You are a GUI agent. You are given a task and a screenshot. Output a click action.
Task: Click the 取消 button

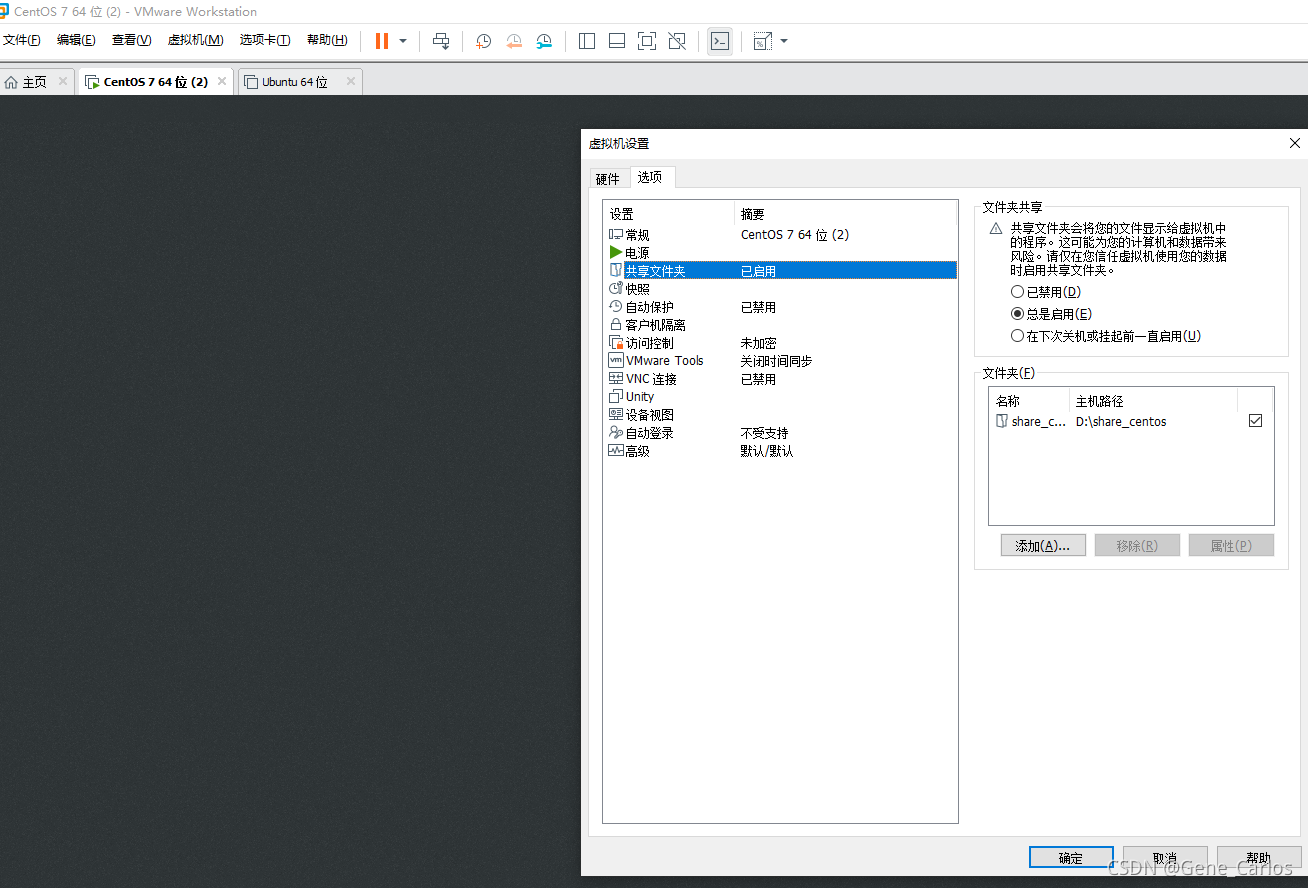pos(1165,857)
